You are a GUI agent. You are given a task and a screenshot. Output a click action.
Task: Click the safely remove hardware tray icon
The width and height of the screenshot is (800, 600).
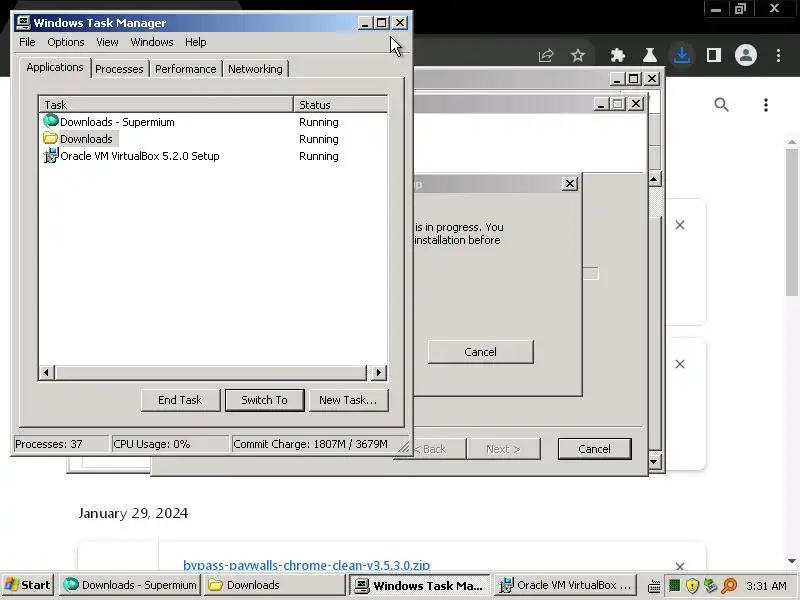click(710, 585)
